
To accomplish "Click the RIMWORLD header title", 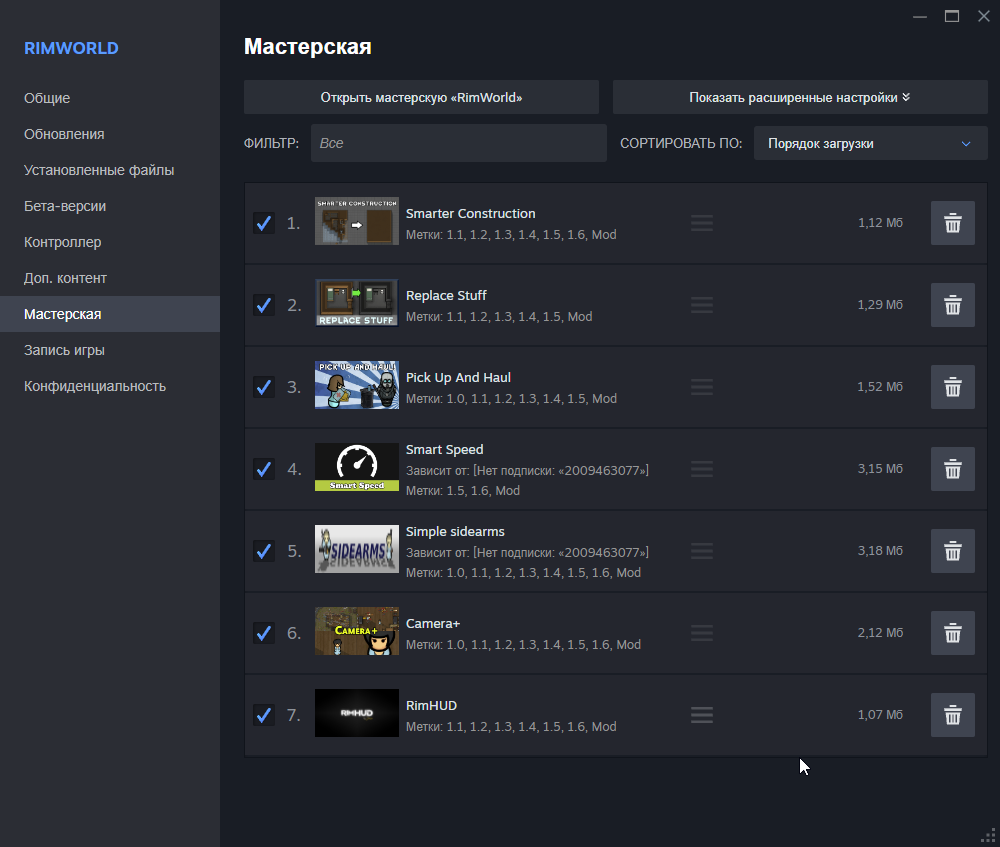I will (x=71, y=48).
